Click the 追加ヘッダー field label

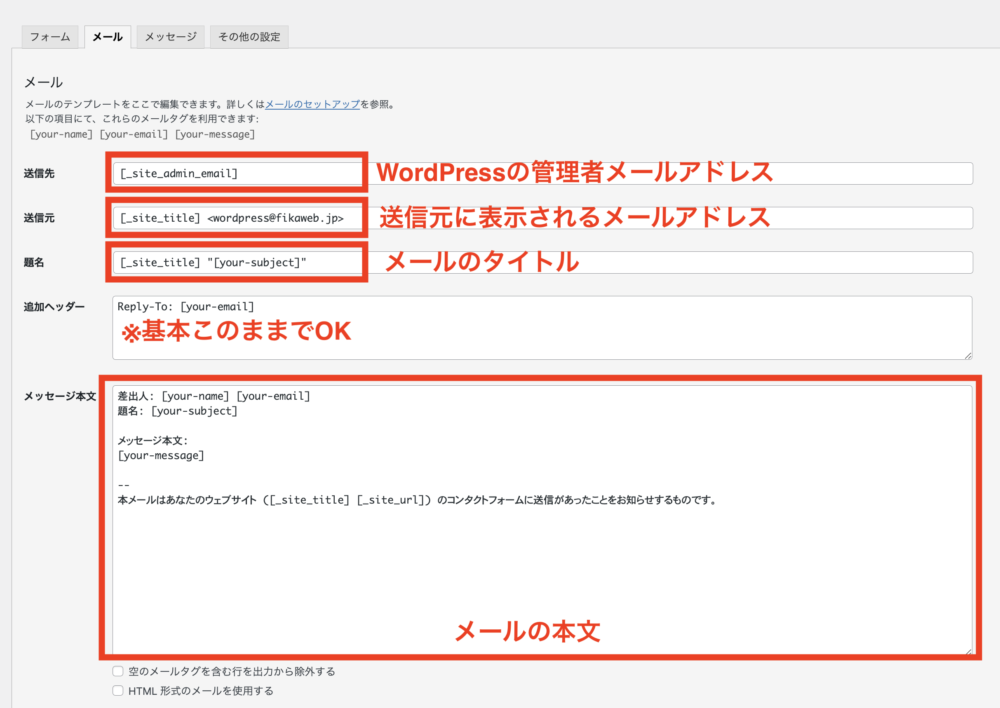pos(54,307)
